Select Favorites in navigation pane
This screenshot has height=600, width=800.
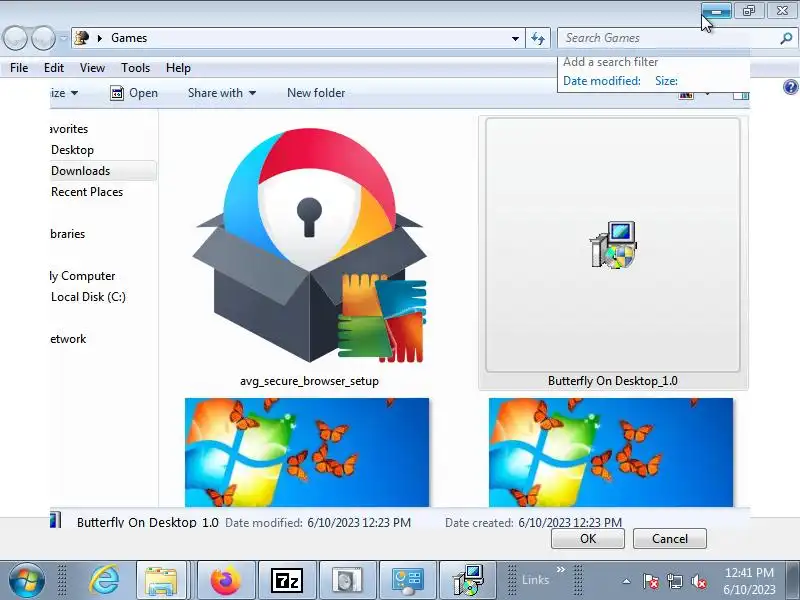coord(69,129)
